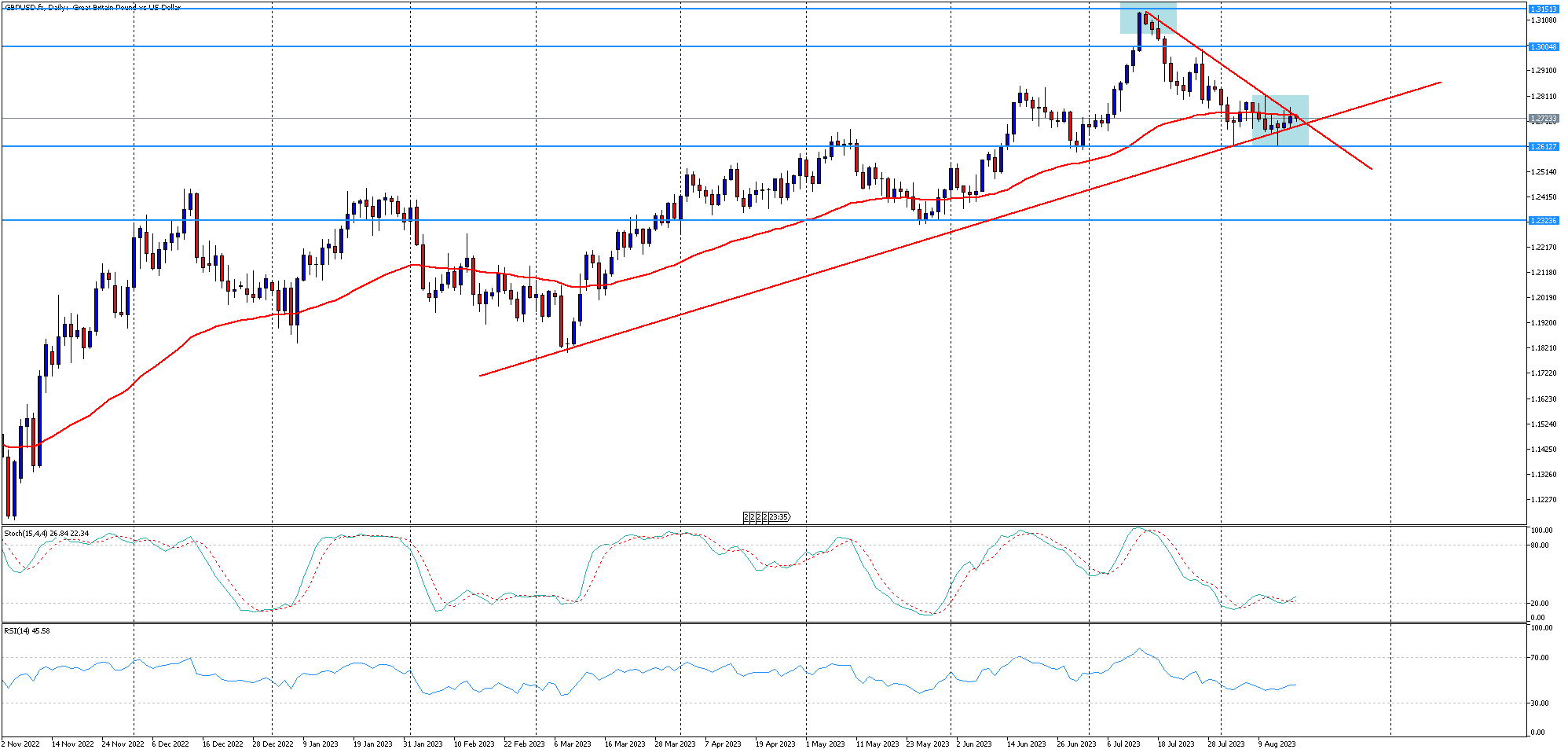Click the 20.00 level on Stoch scale
Screen dimensions: 1568x753
coord(1540,604)
